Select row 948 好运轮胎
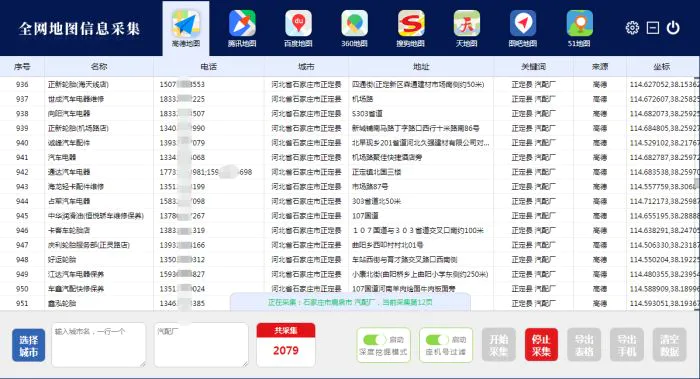 350,259
